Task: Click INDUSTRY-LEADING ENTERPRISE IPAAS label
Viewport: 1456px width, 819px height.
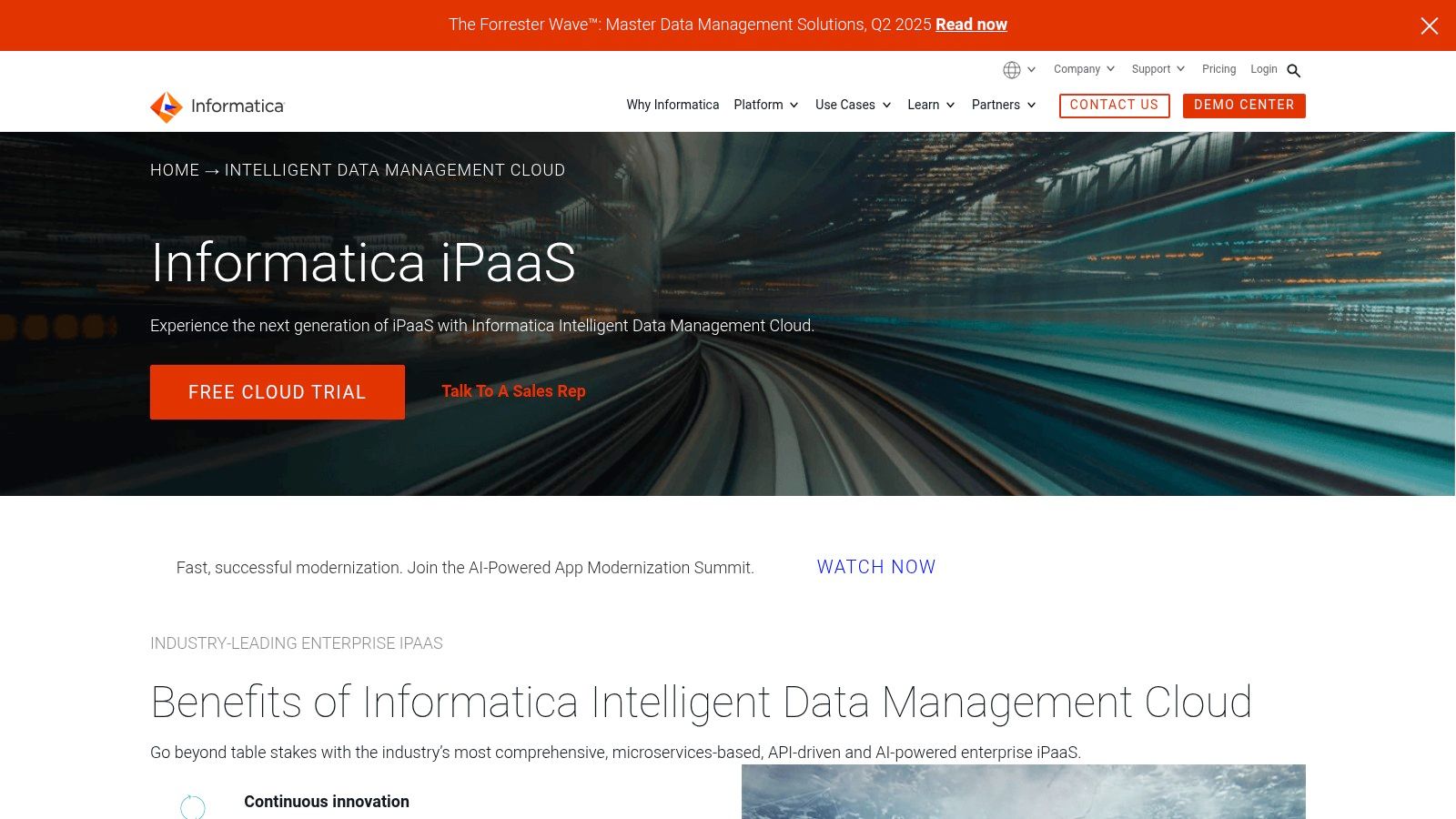Action: (x=297, y=643)
